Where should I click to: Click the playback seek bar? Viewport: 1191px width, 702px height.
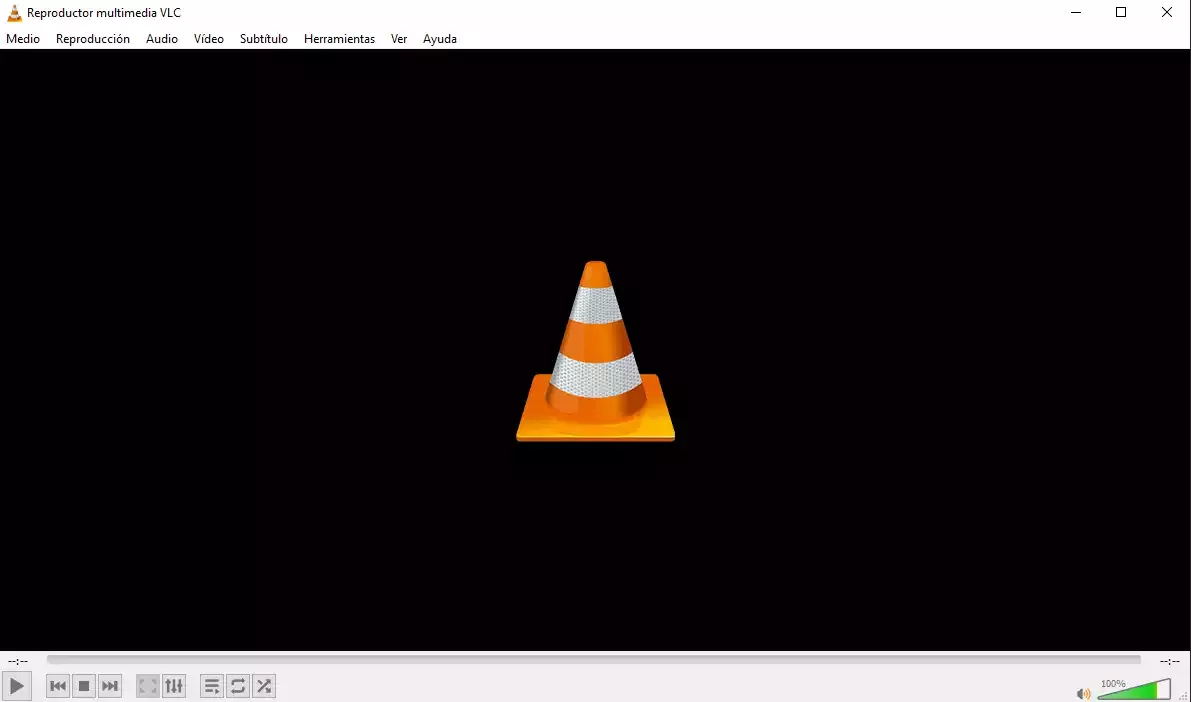[593, 660]
